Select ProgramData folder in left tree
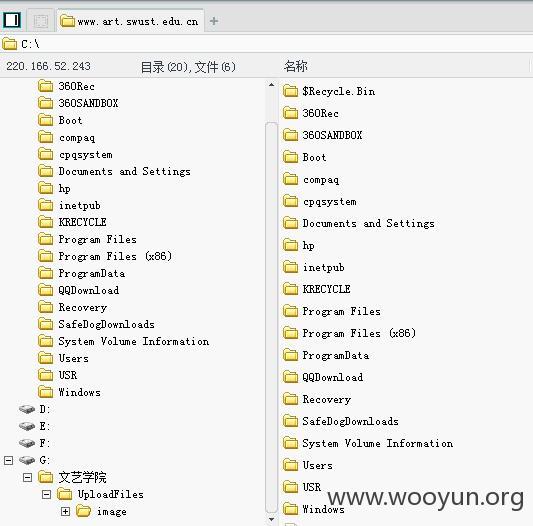This screenshot has width=533, height=526. coord(82,273)
